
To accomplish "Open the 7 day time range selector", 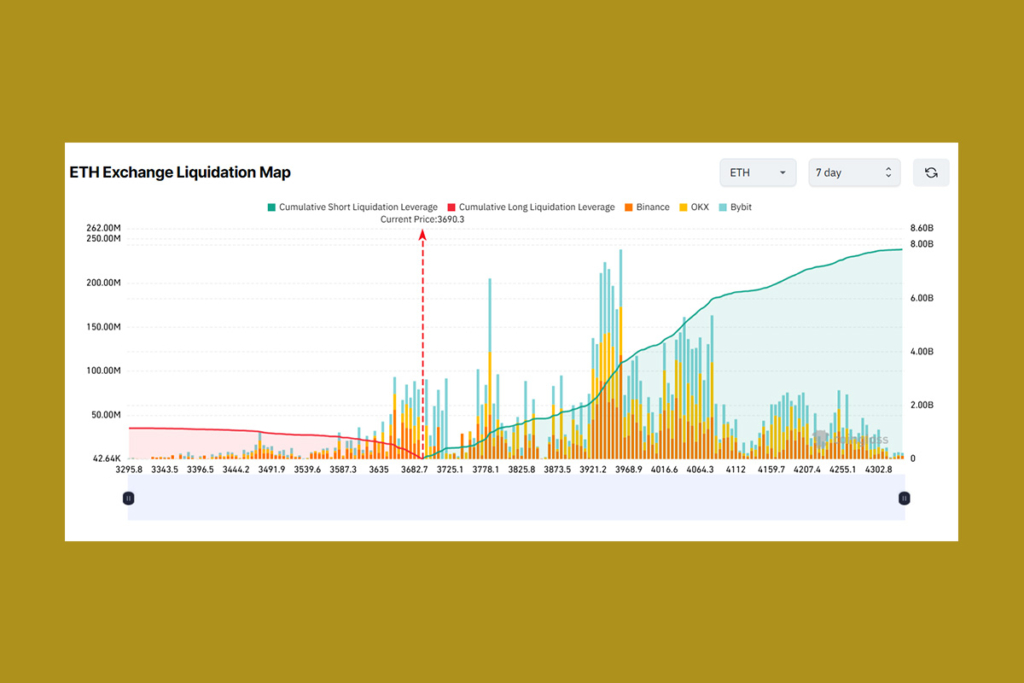I will pyautogui.click(x=853, y=173).
